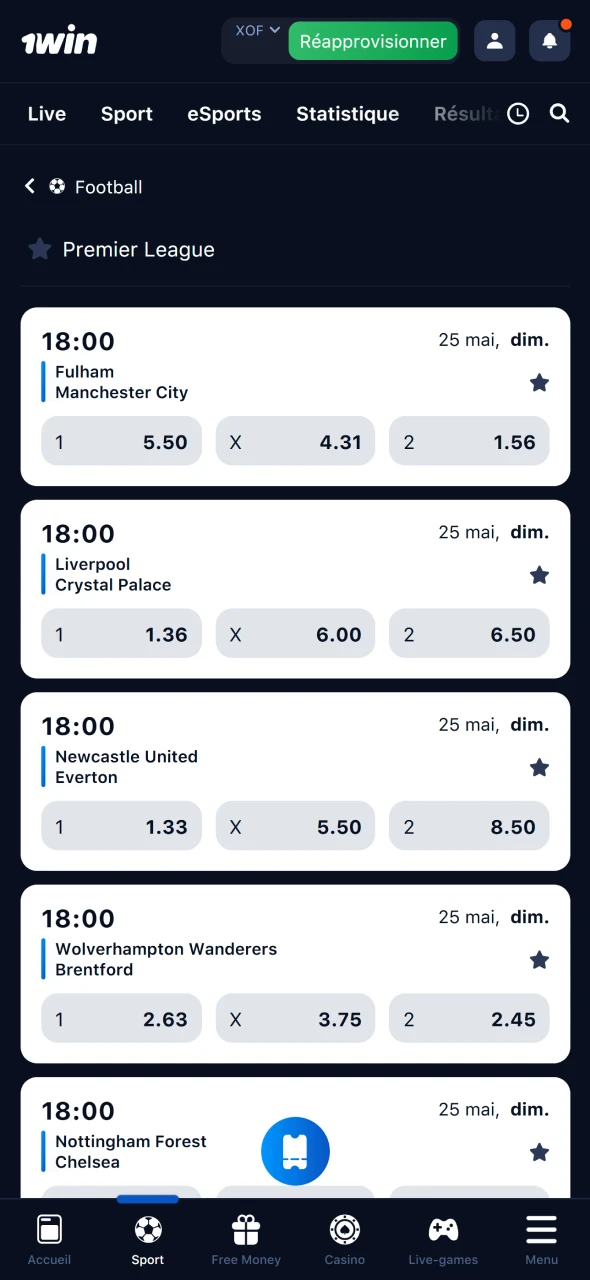Open Casino from bottom navigation

pyautogui.click(x=345, y=1240)
